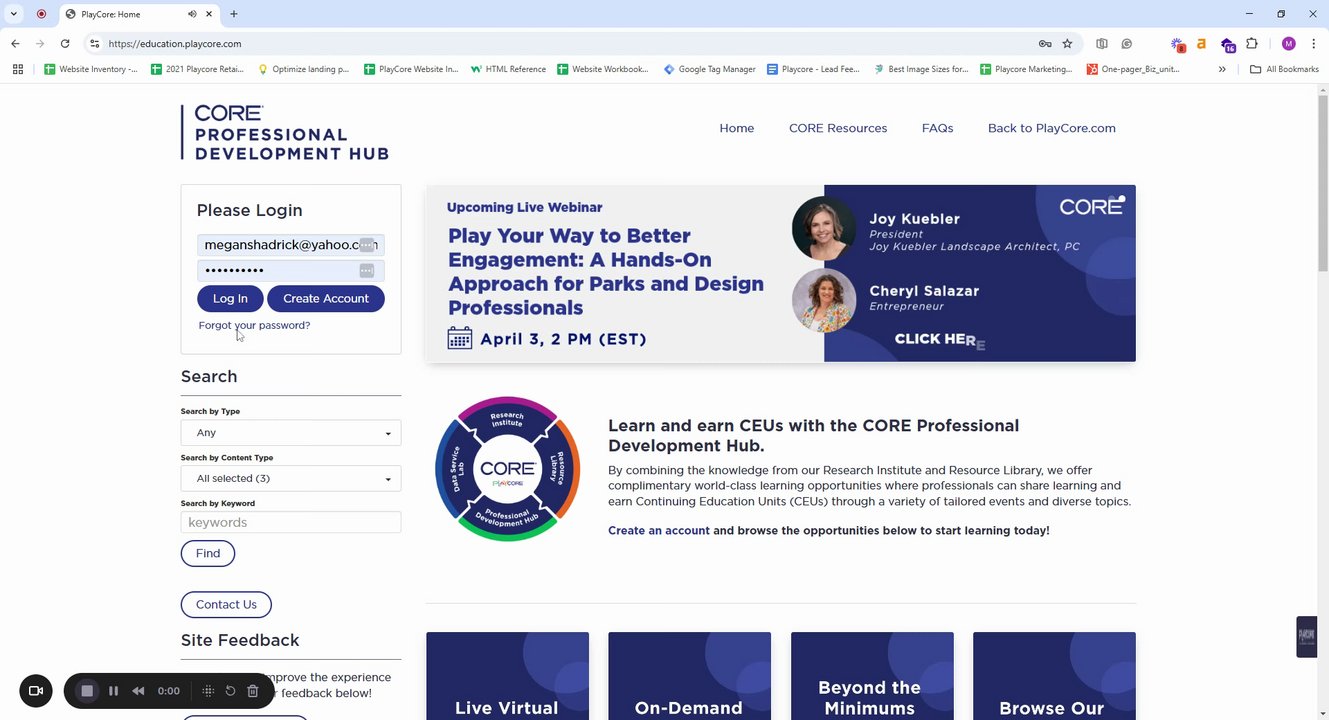Click the password manager icon in the password field
Screen dimensions: 1329x720
point(367,271)
